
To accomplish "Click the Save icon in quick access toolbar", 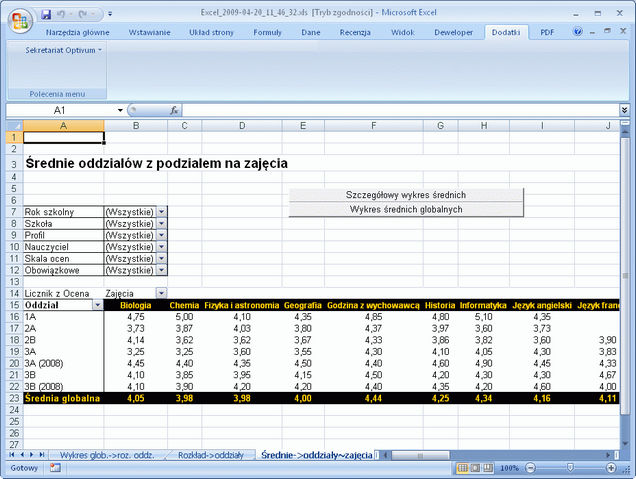I will 46,15.
